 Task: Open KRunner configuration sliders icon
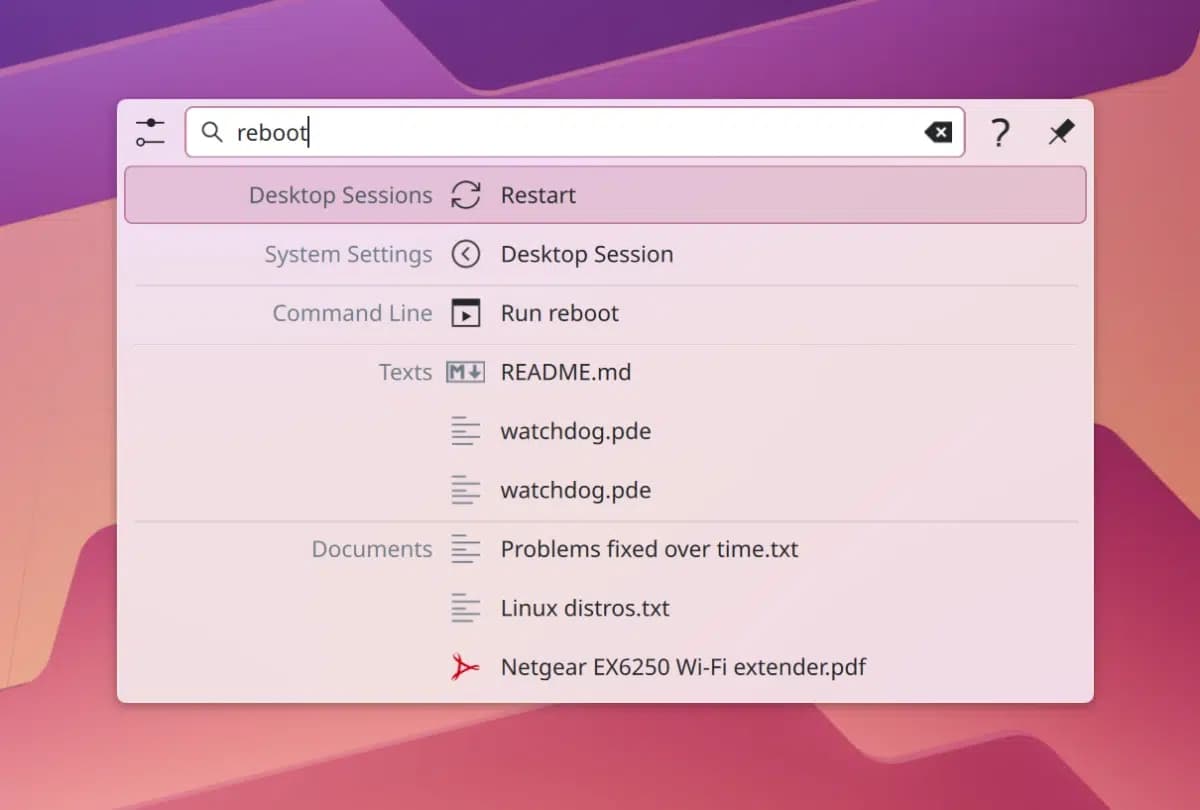click(150, 132)
